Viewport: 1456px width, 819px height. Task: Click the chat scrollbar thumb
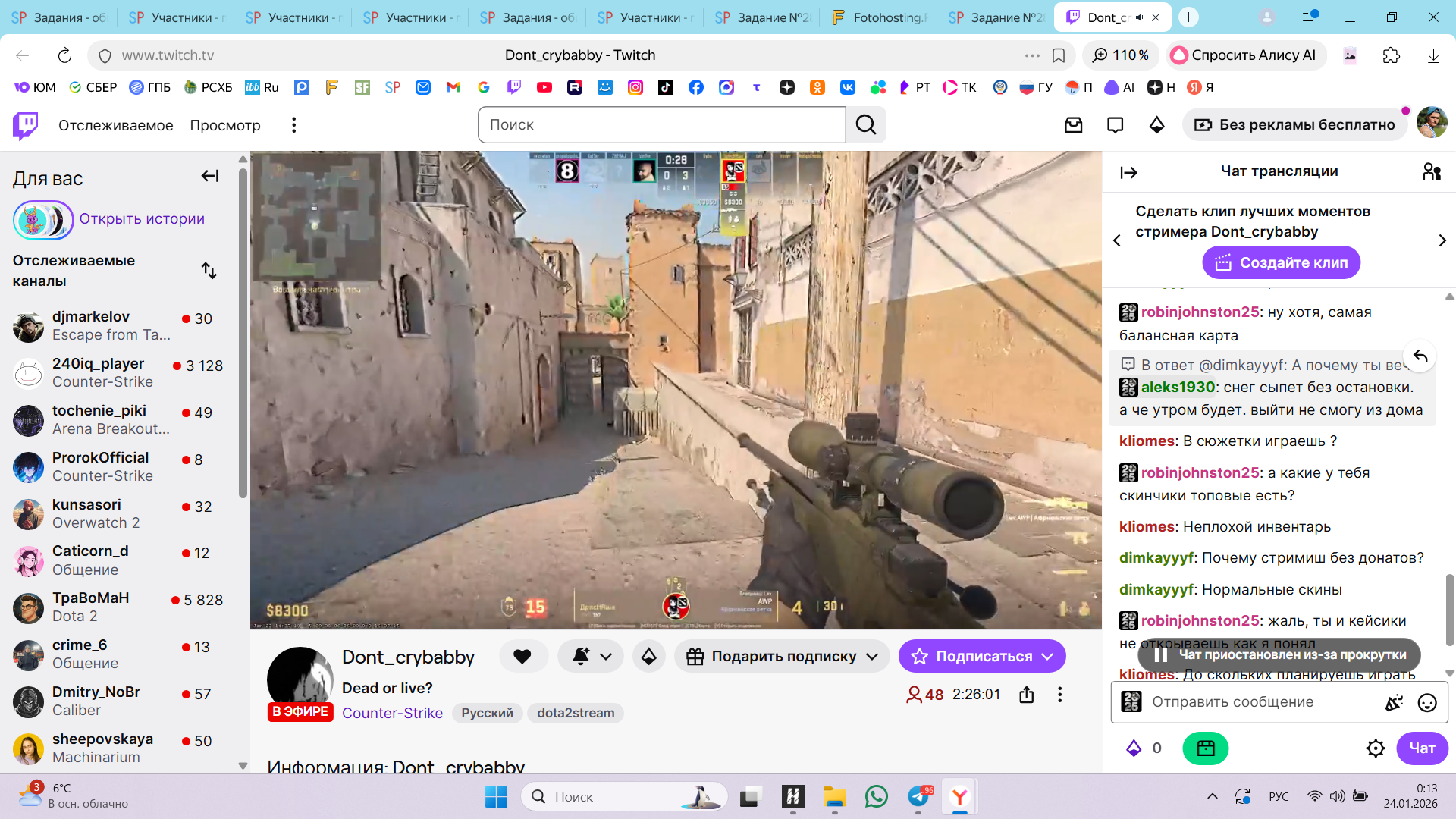click(x=1449, y=608)
